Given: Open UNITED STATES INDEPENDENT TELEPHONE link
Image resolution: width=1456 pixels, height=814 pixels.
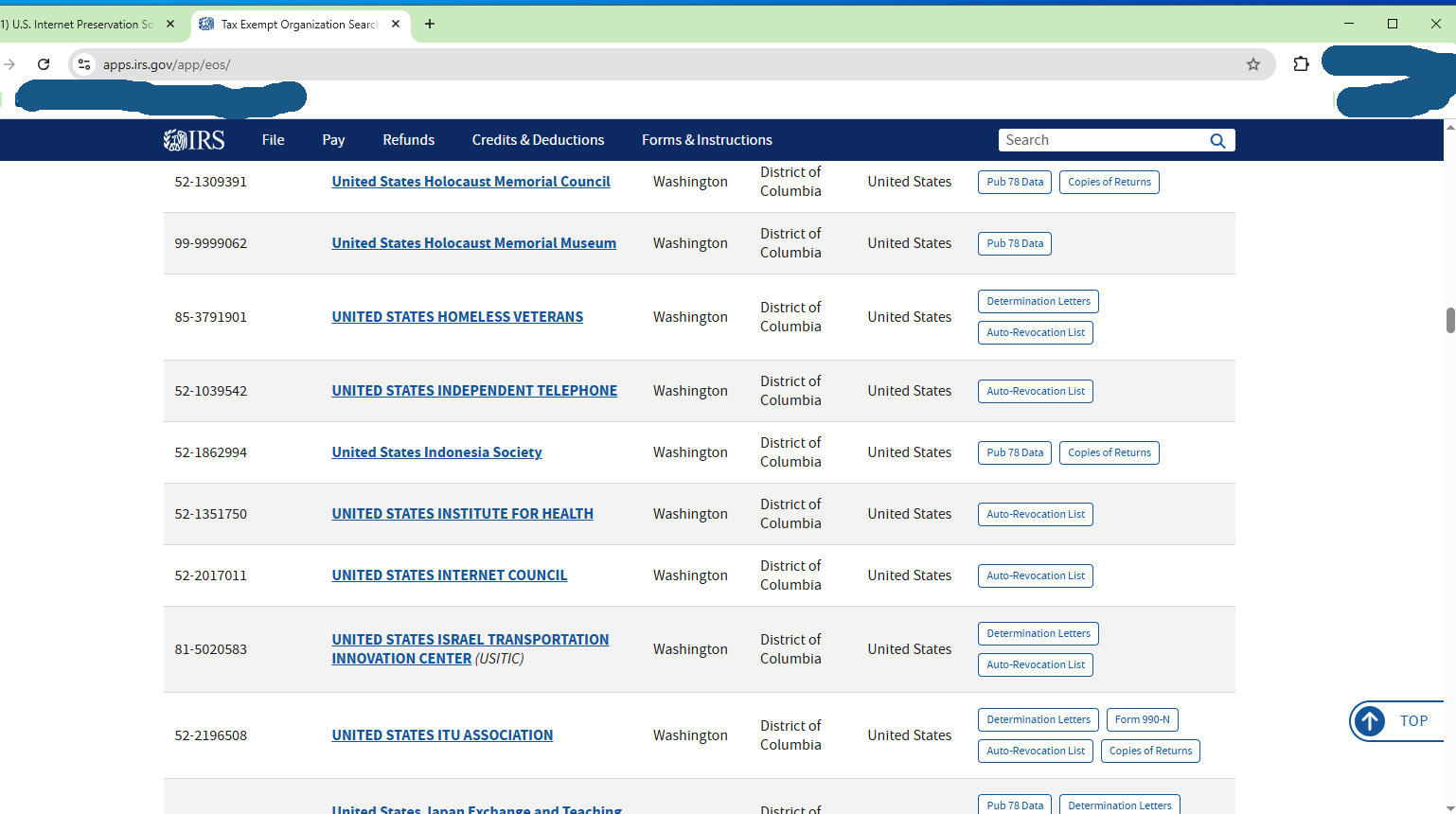Looking at the screenshot, I should (474, 391).
